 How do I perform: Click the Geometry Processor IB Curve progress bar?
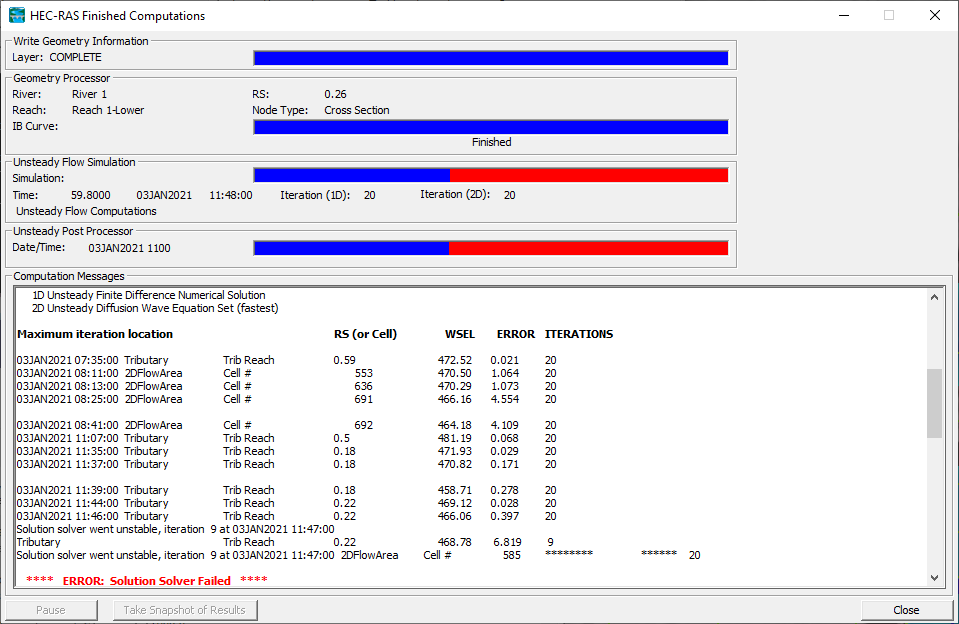(491, 127)
